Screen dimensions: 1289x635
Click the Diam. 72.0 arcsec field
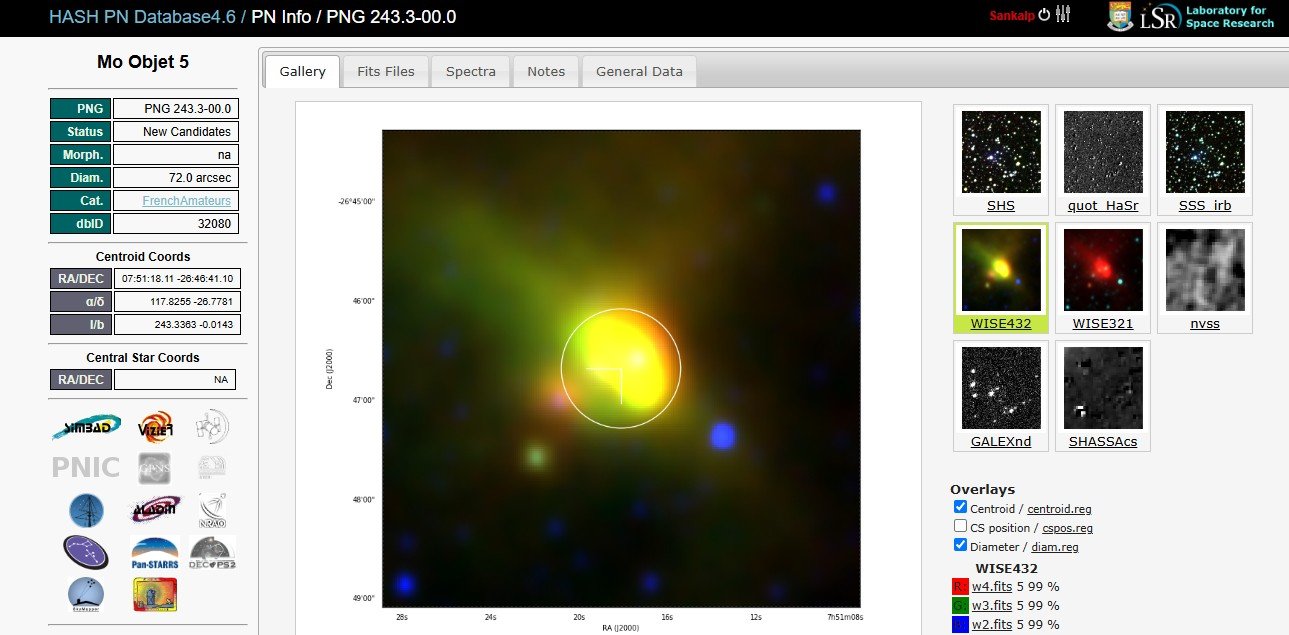176,178
